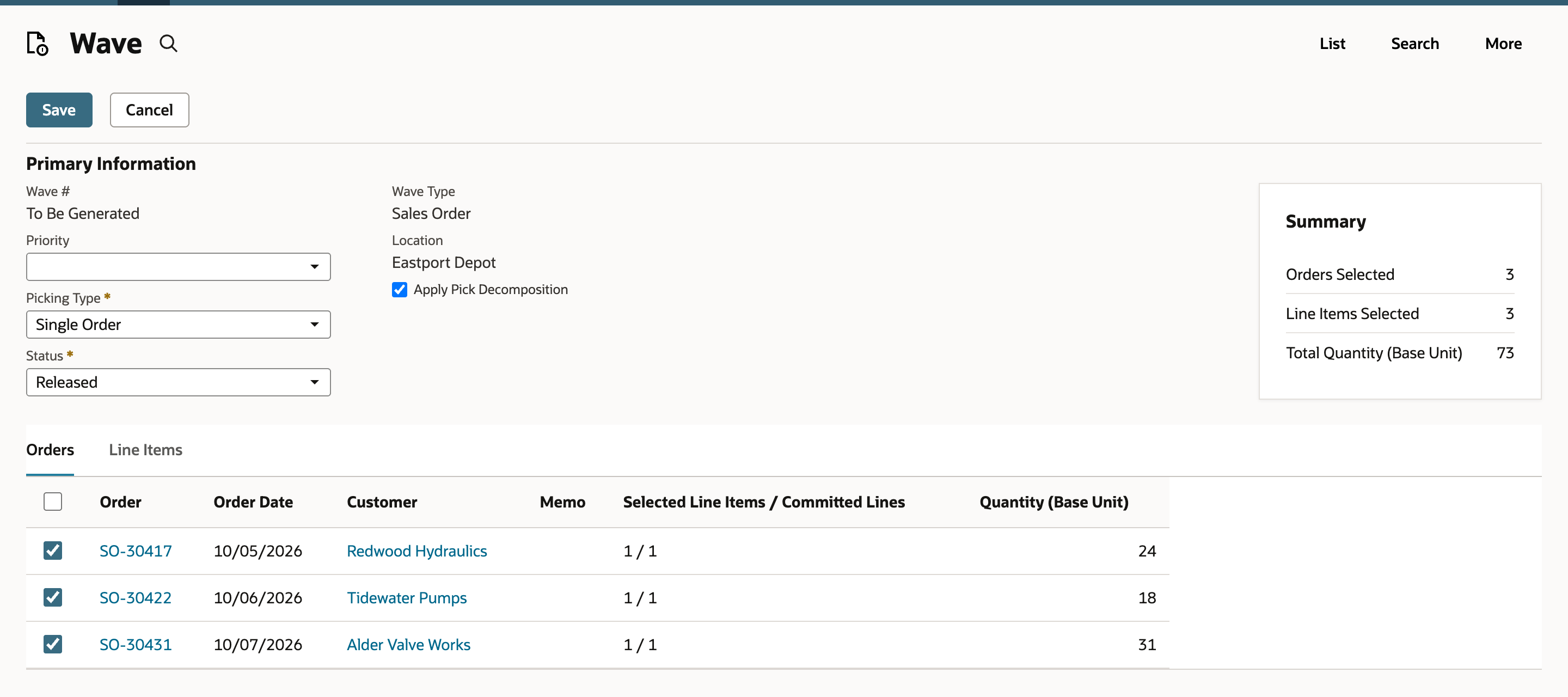
Task: Open the Priority dropdown
Action: point(179,267)
